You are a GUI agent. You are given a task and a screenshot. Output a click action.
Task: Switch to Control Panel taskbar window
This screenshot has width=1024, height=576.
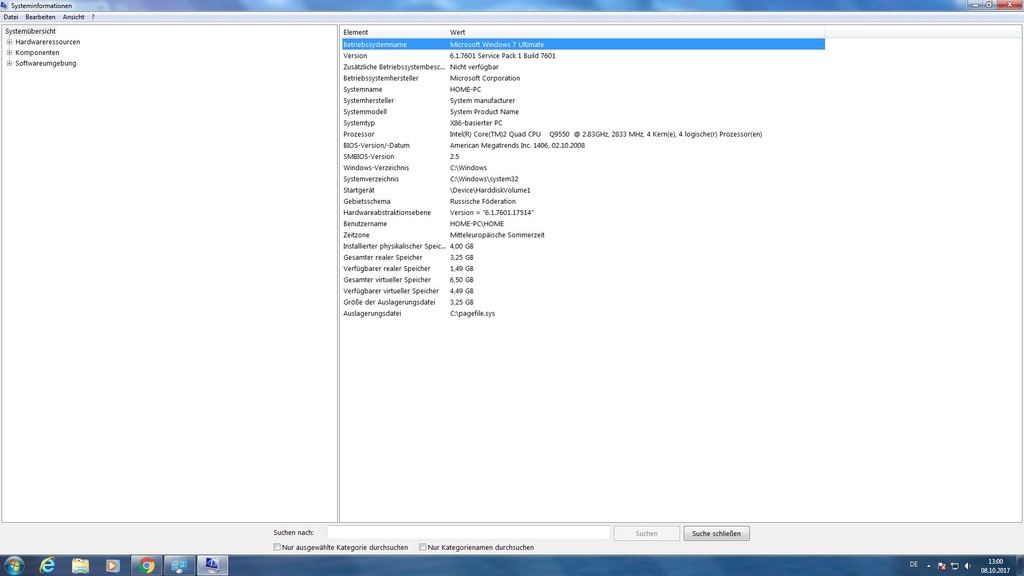coord(179,565)
